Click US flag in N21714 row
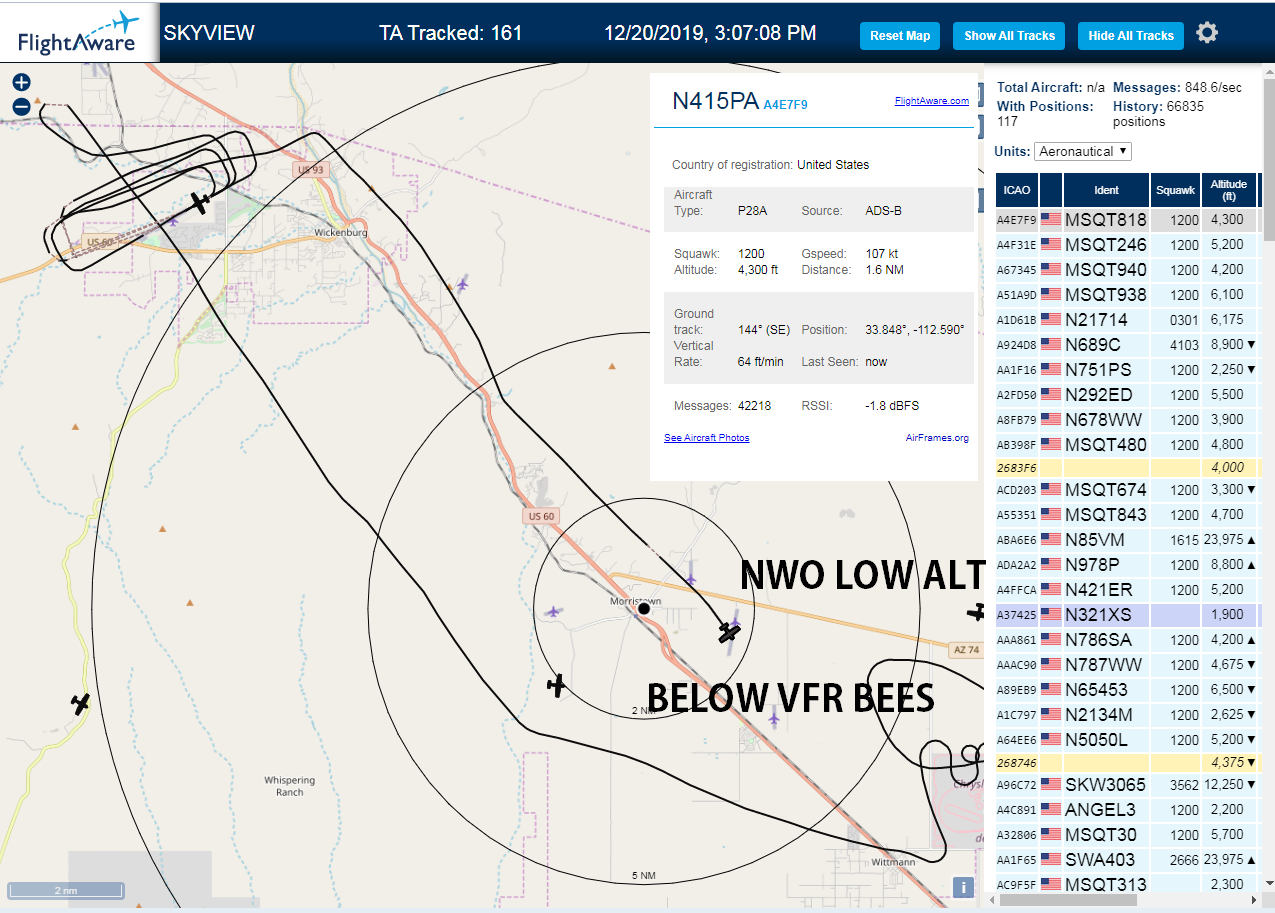The width and height of the screenshot is (1275, 913). [x=1051, y=319]
